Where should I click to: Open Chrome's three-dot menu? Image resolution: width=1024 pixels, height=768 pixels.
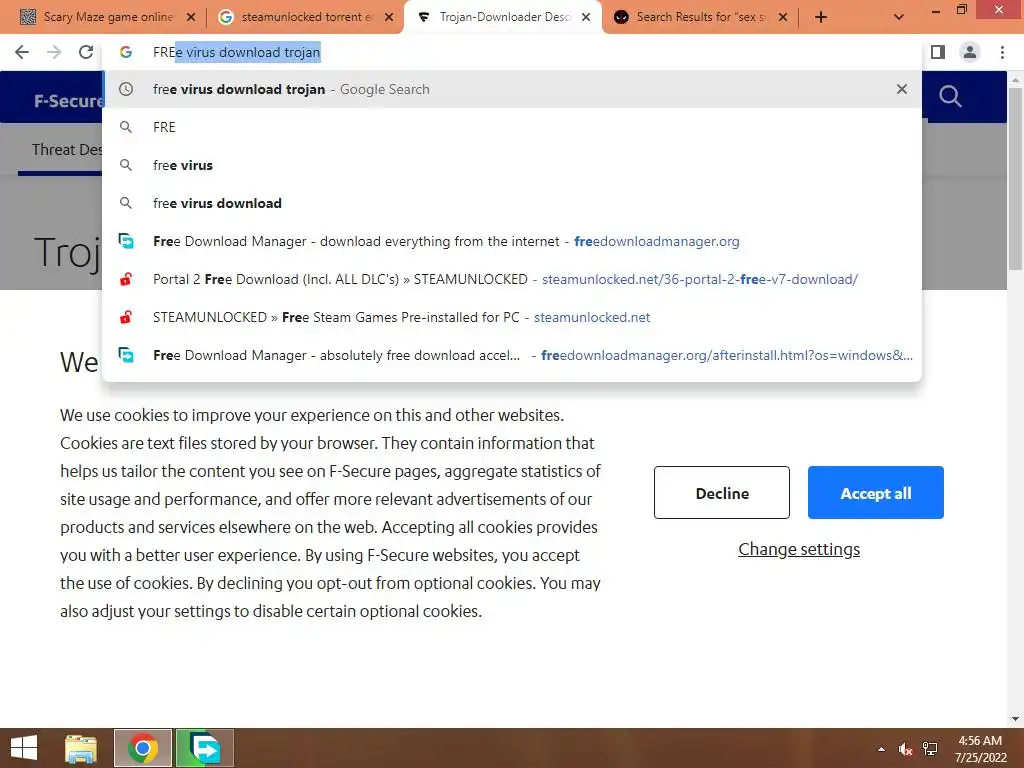coord(1002,52)
